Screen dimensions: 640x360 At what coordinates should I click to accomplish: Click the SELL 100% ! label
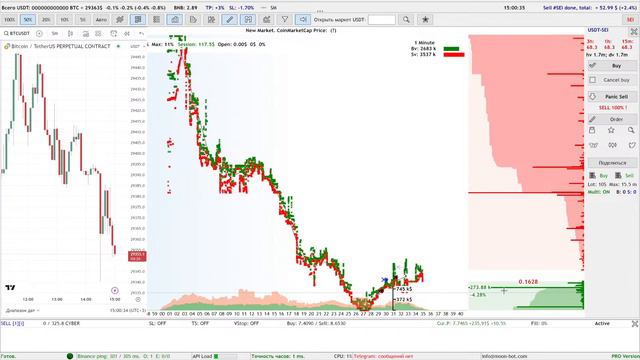click(613, 108)
